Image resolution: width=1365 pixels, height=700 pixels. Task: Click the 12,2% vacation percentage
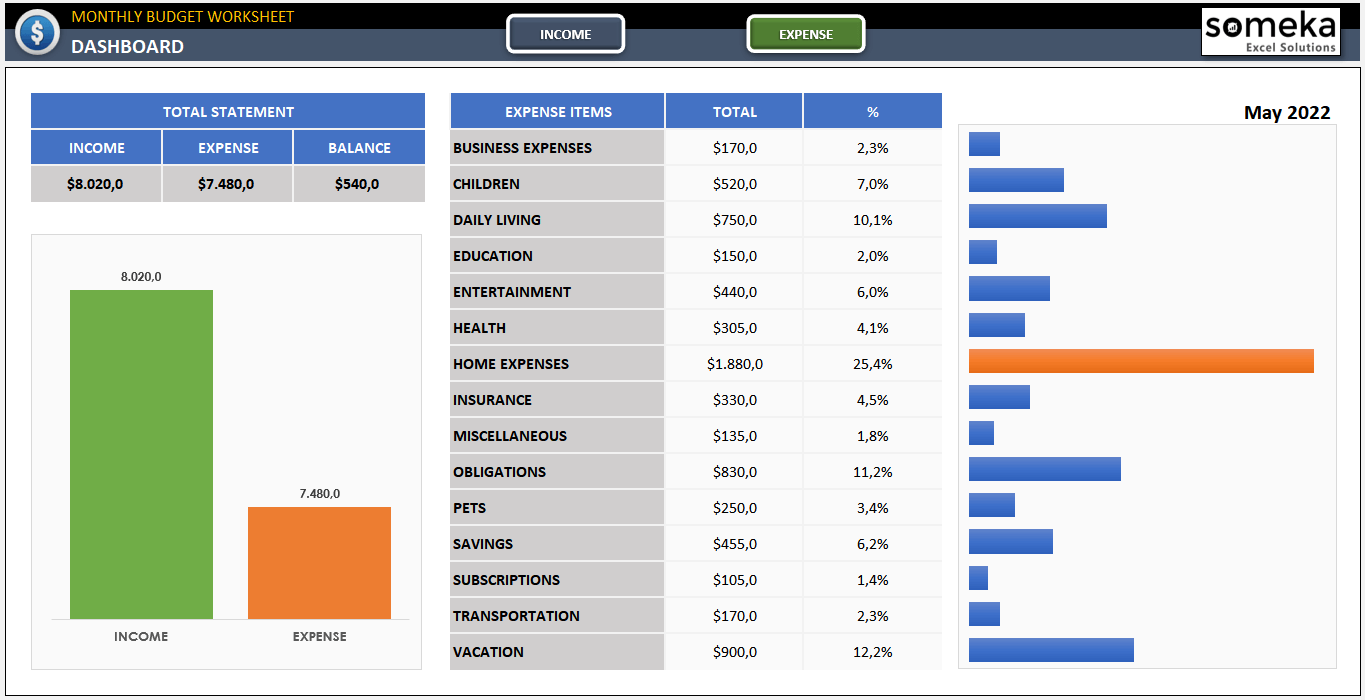(x=873, y=652)
